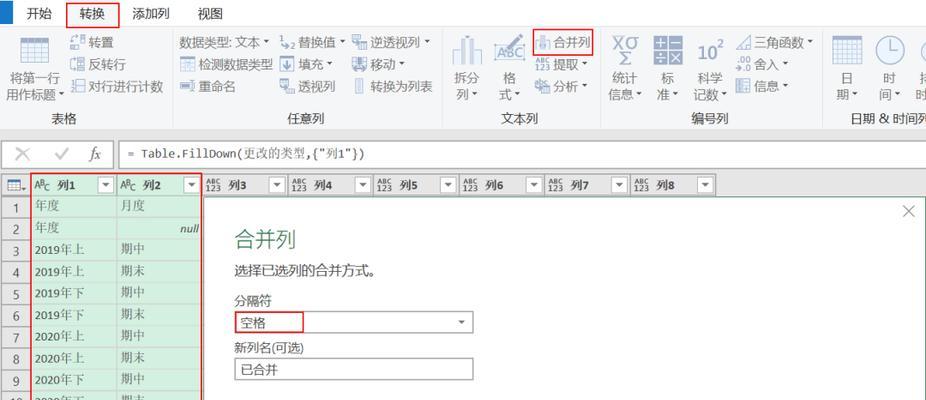926x400 pixels.
Task: Open filter dropdown for 列3
Action: point(277,186)
